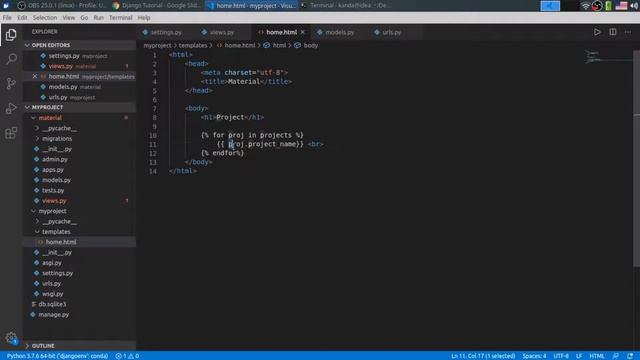
Task: Open the View menu
Action: pos(69,18)
